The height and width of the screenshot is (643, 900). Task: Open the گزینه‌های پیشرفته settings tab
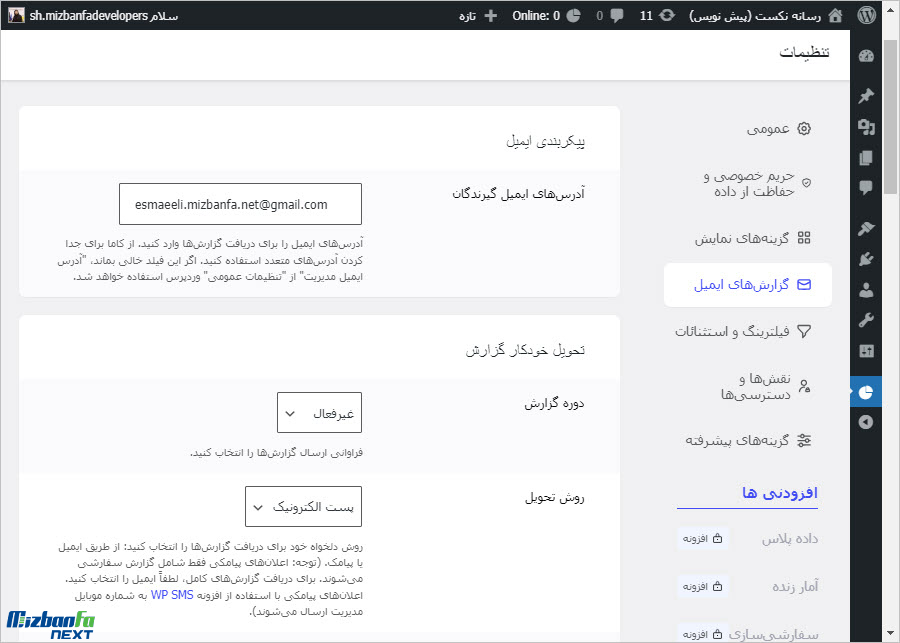point(747,440)
